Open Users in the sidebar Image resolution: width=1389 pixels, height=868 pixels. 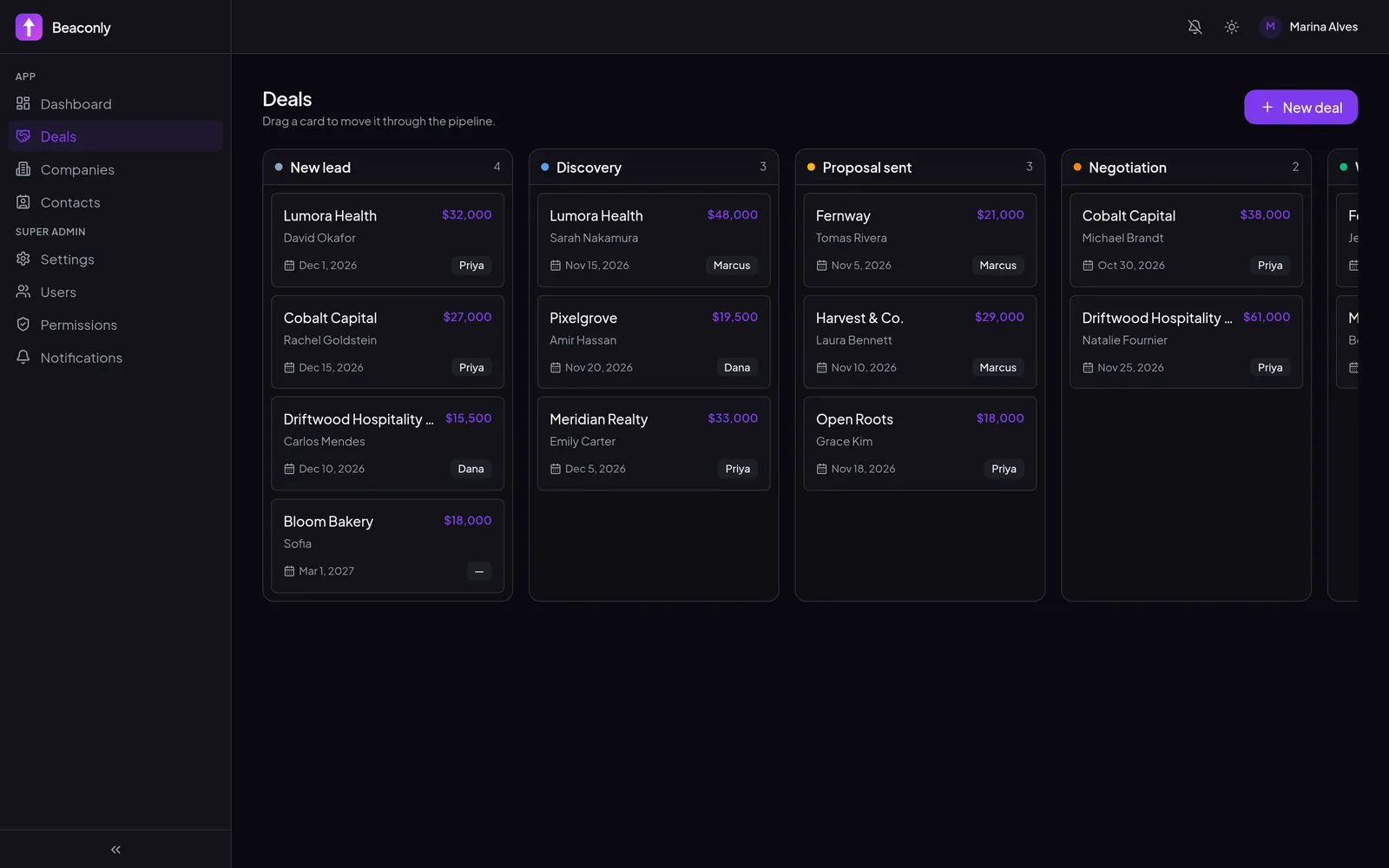[x=115, y=292]
